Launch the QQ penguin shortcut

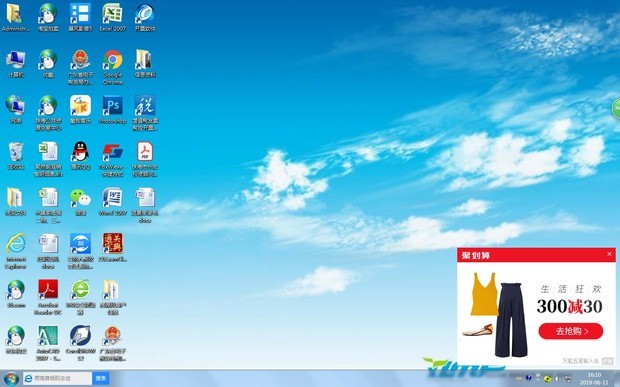pyautogui.click(x=80, y=156)
